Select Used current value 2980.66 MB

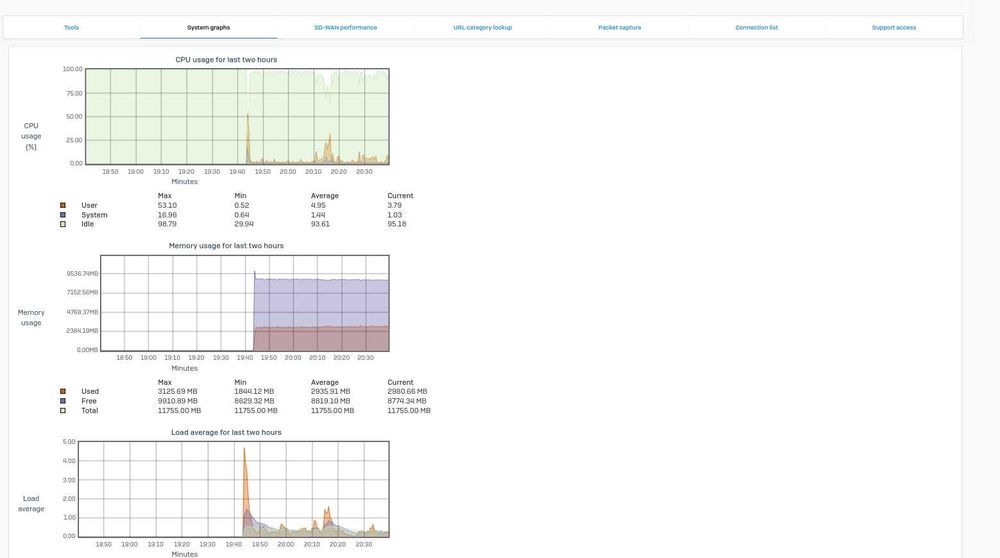click(407, 392)
